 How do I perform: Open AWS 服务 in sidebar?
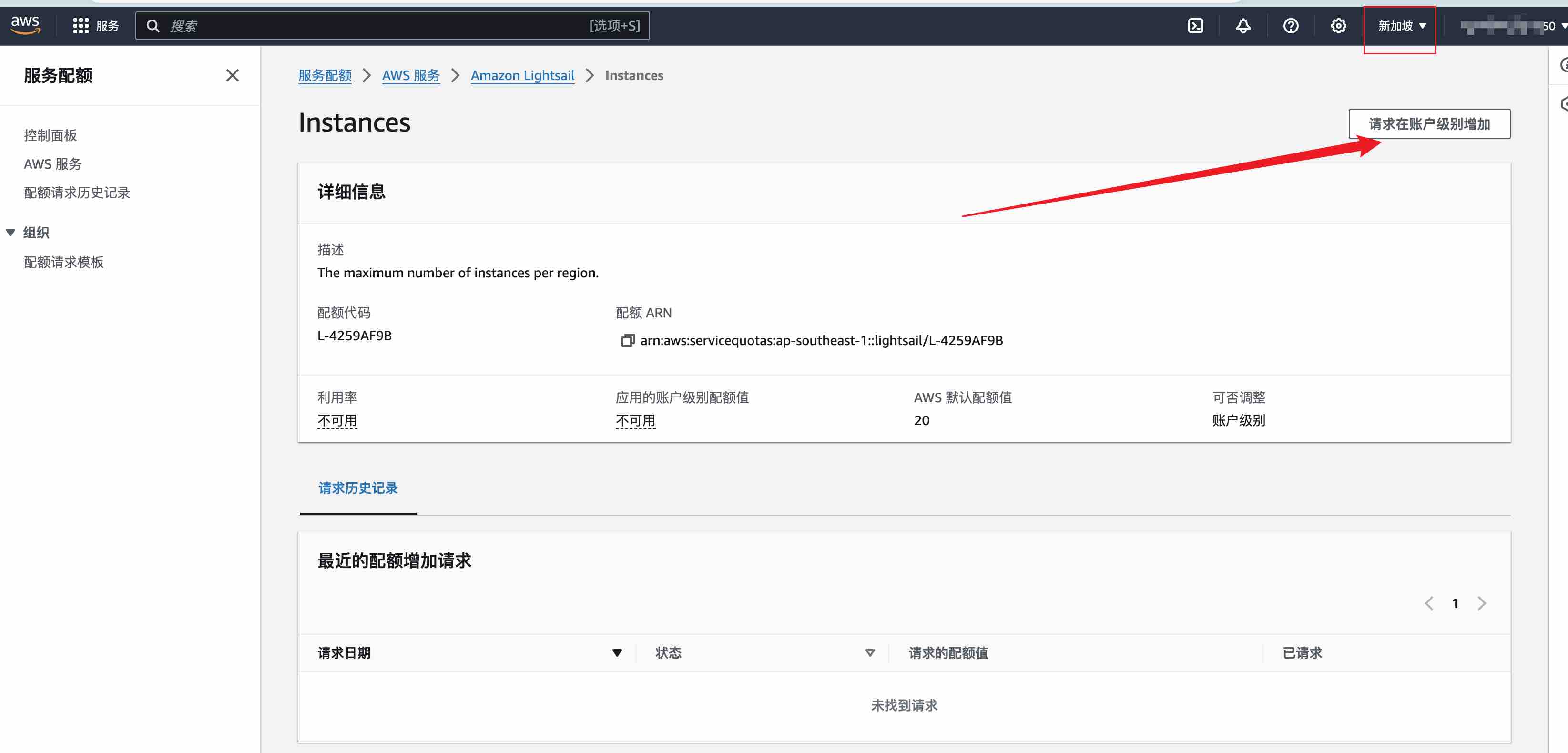(52, 164)
